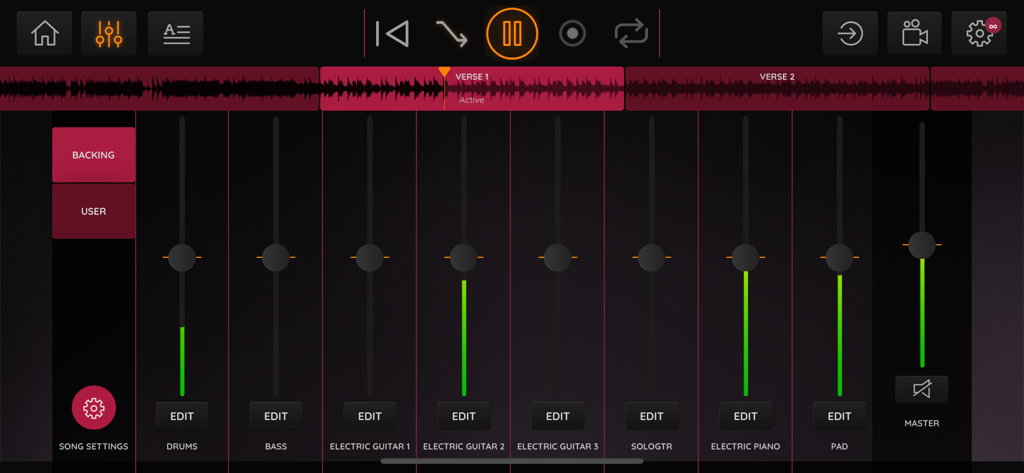This screenshot has height=473, width=1024.
Task: Click the Electric Guitar 2 fader knob
Action: pos(464,257)
